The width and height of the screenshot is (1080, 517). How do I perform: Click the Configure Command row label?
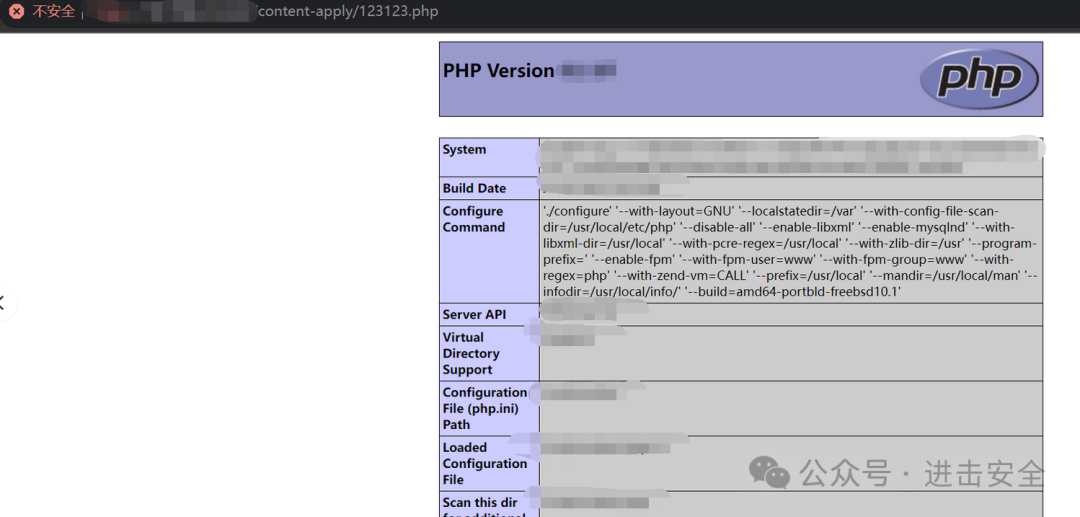474,219
